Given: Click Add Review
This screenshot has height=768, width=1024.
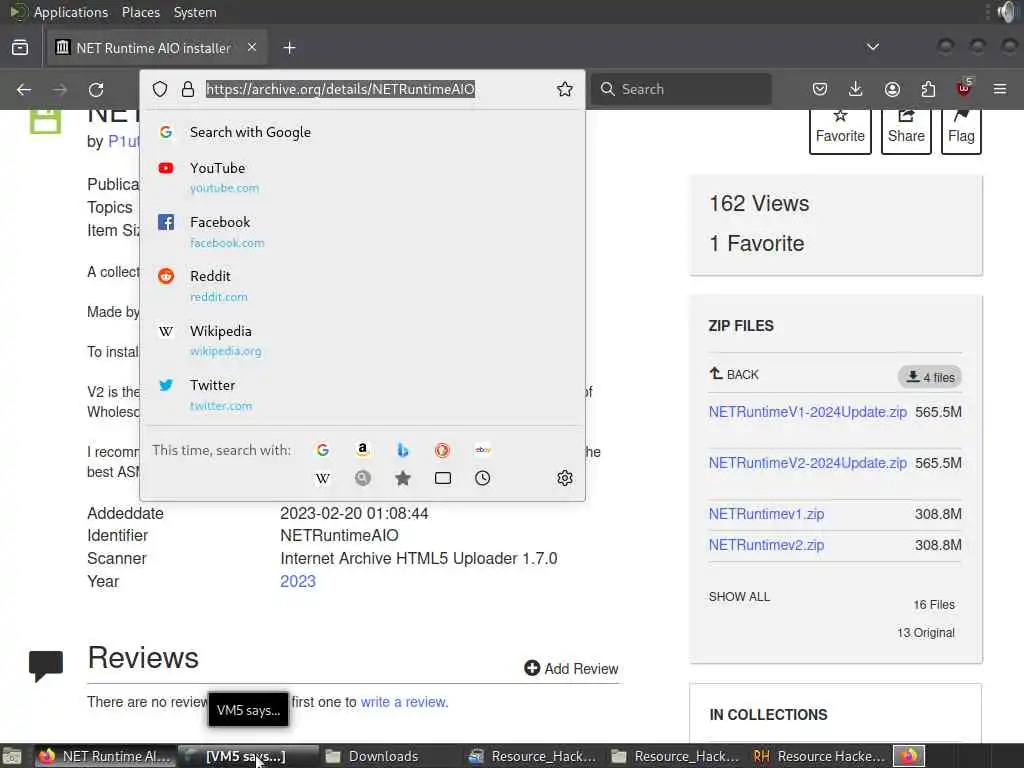Looking at the screenshot, I should 571,669.
